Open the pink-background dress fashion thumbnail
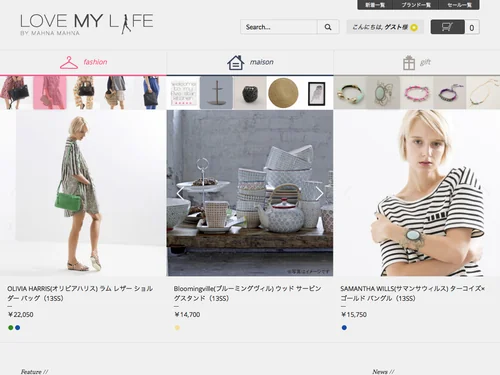This screenshot has width=500, height=375. [50, 93]
